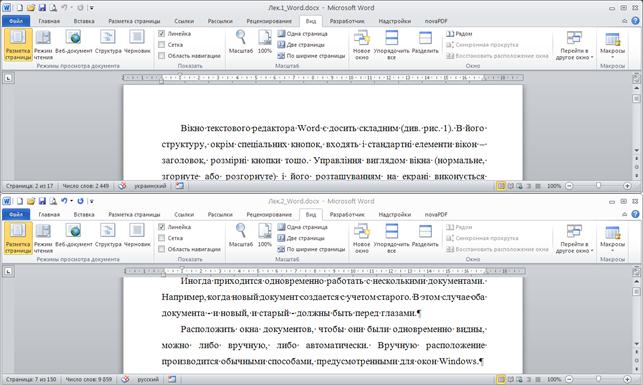Switch to the Вставка tab in the Лек.1_Word window
Image resolution: width=643 pixels, height=385 pixels.
[x=84, y=21]
